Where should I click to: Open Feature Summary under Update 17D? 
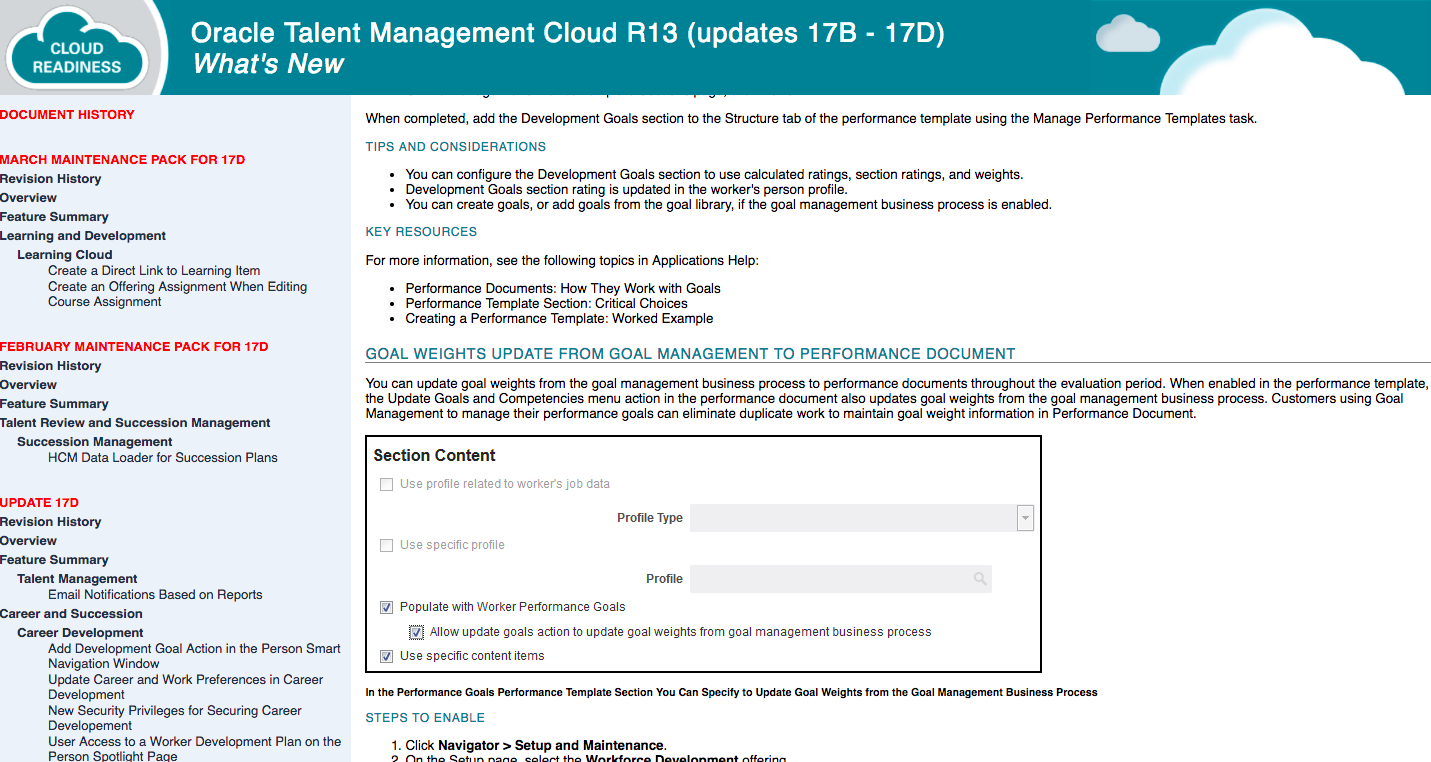(x=54, y=560)
